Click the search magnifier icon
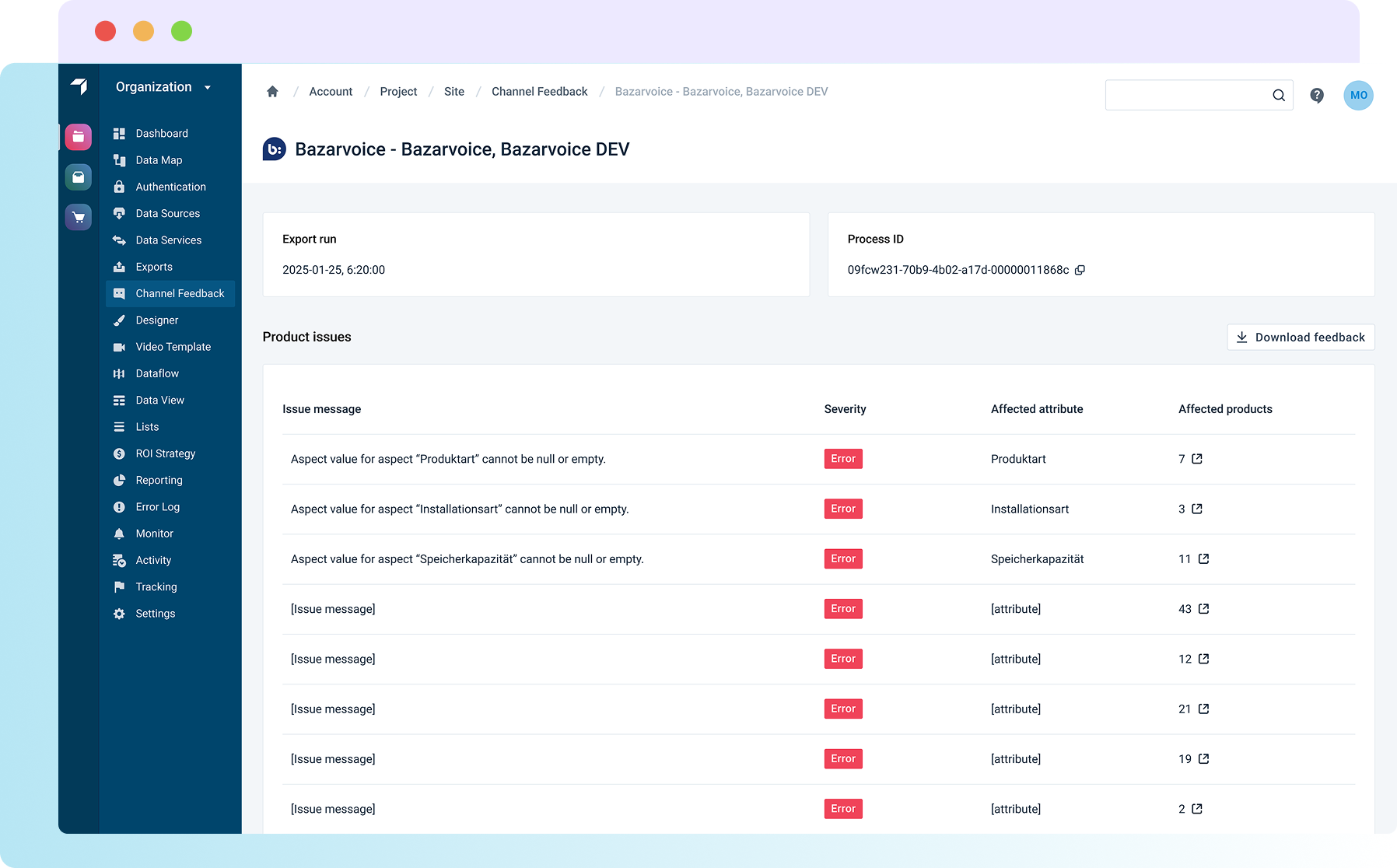The height and width of the screenshot is (868, 1397). tap(1279, 95)
